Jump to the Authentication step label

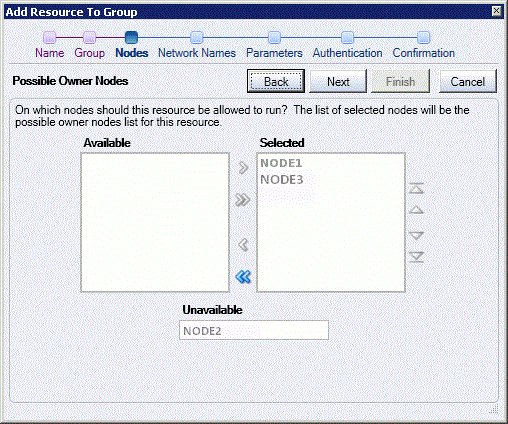(x=347, y=53)
